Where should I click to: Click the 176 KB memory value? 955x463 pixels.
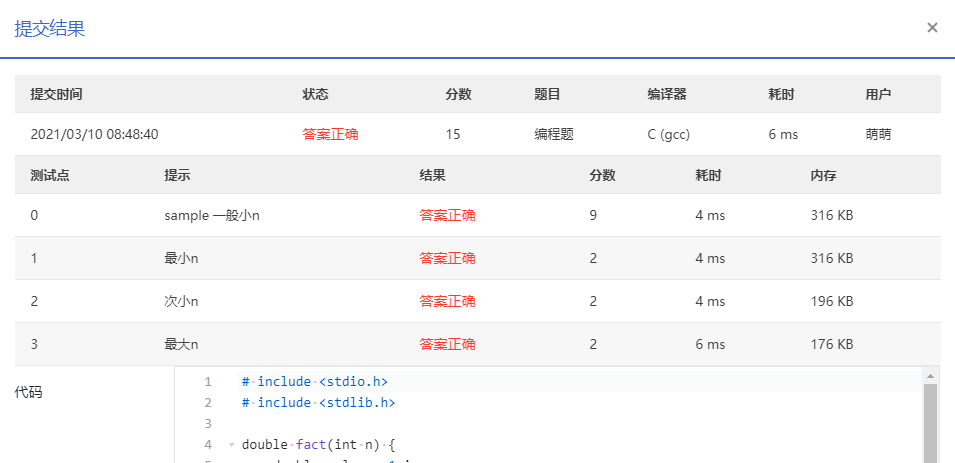[831, 345]
